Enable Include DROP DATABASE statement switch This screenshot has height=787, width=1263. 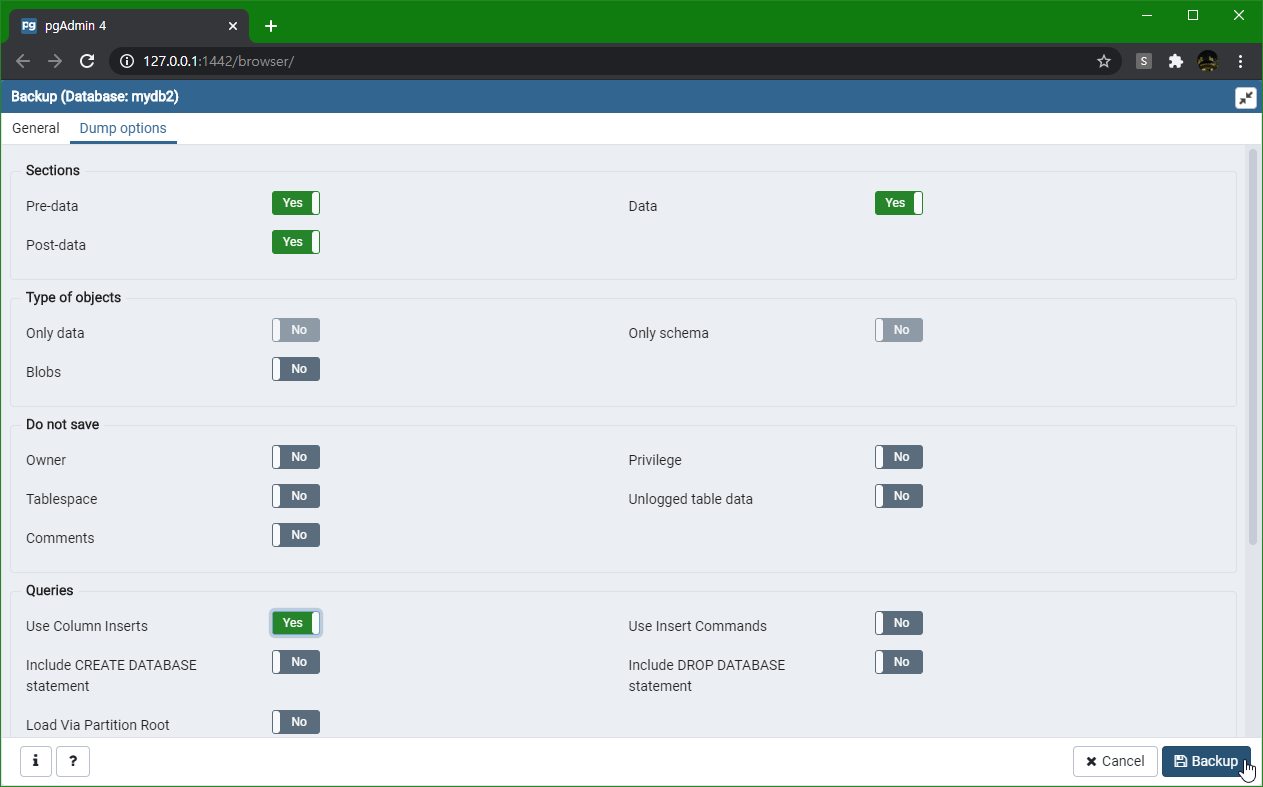899,662
